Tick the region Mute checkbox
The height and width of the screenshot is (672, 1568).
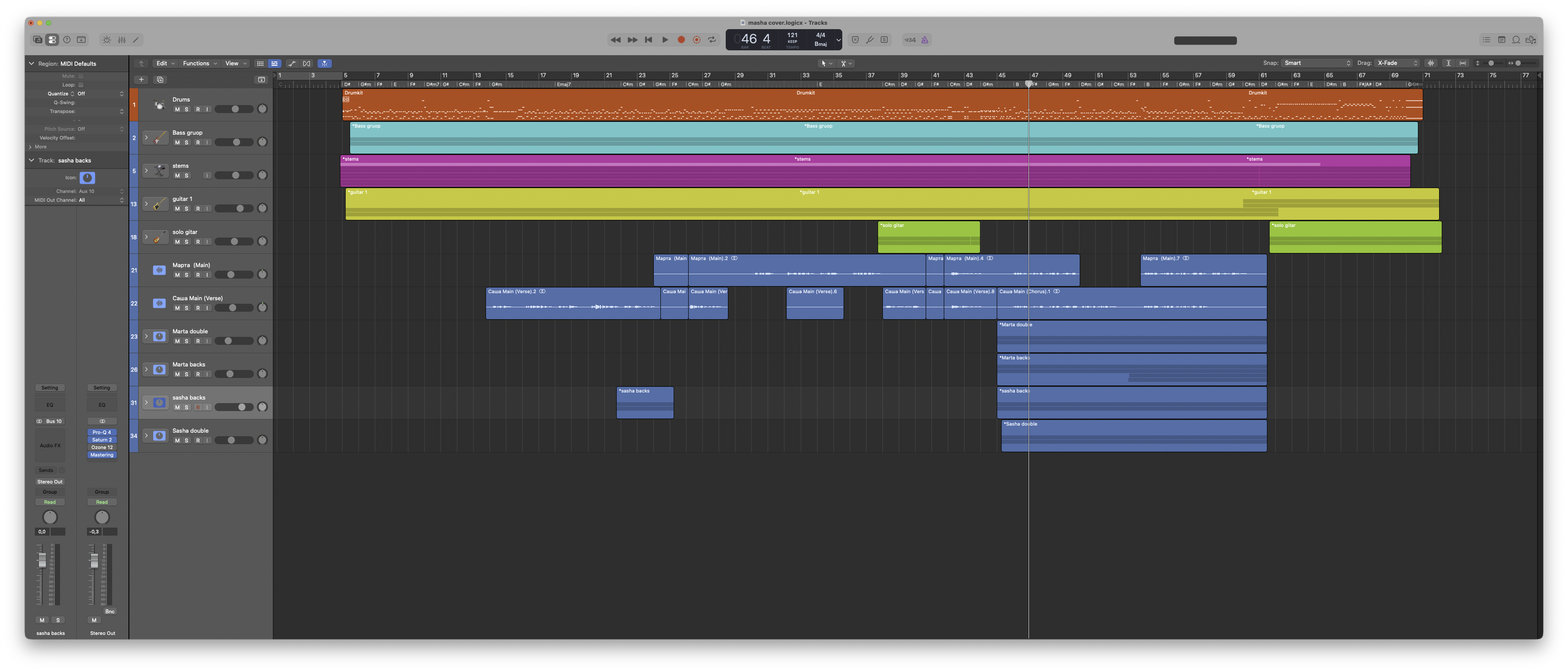[x=80, y=76]
